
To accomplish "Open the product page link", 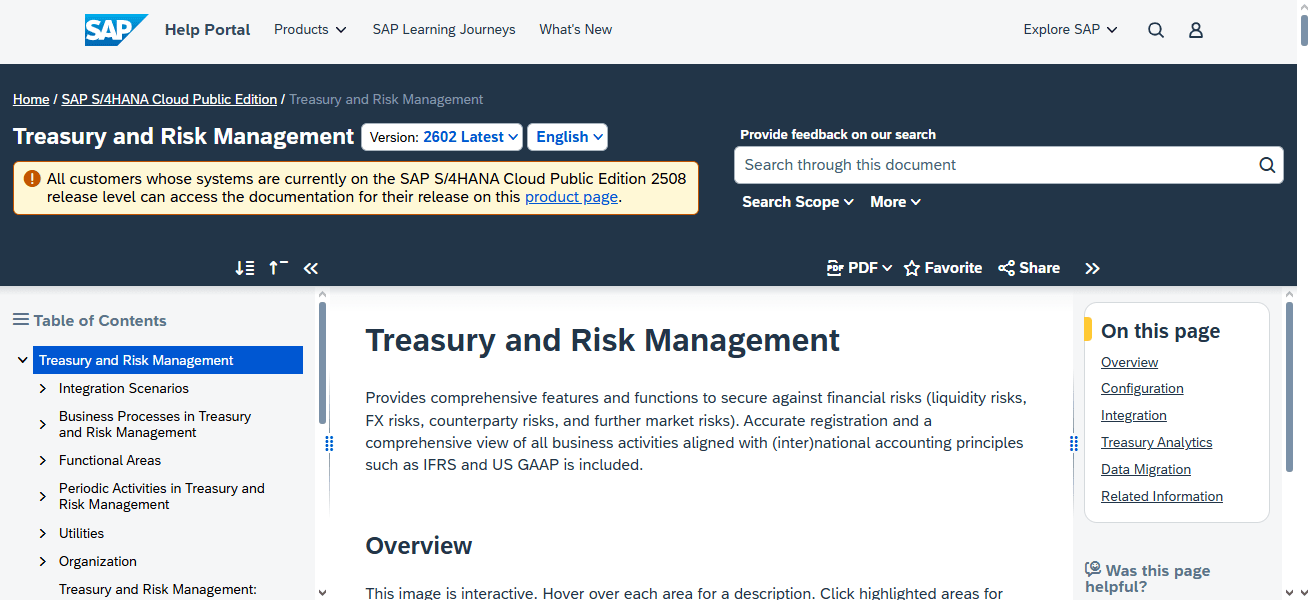I will (571, 197).
